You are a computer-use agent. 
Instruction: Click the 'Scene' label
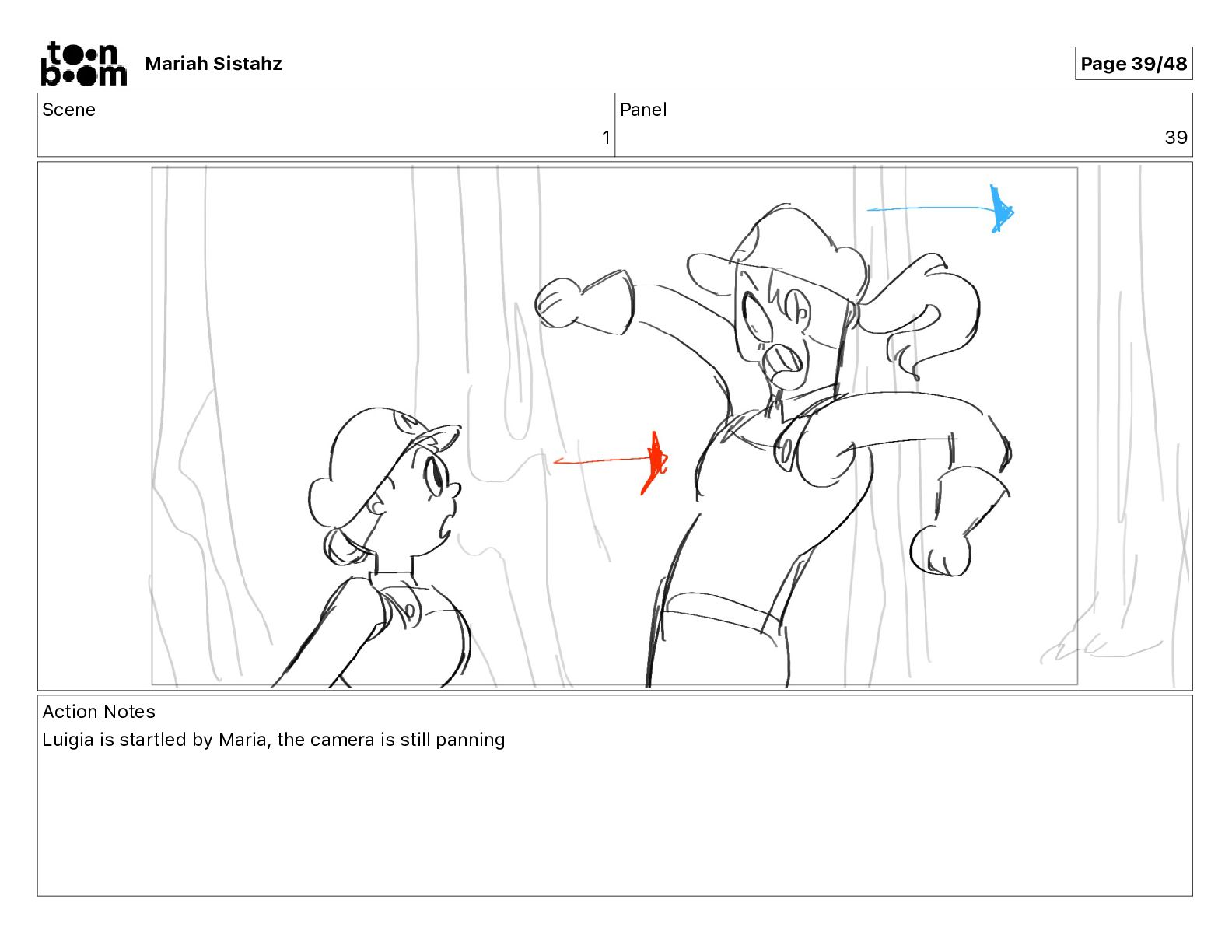coord(68,110)
